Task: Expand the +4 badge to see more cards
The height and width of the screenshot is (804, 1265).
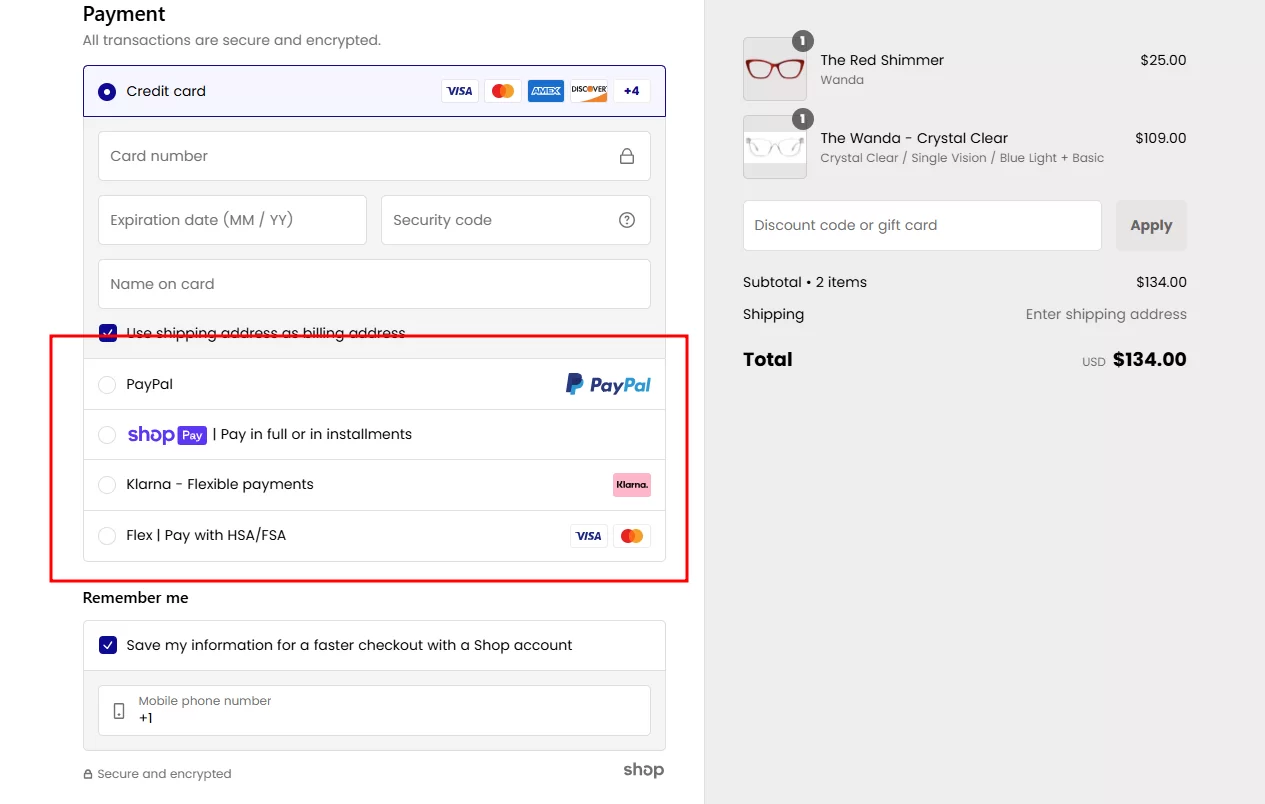Action: tap(631, 90)
